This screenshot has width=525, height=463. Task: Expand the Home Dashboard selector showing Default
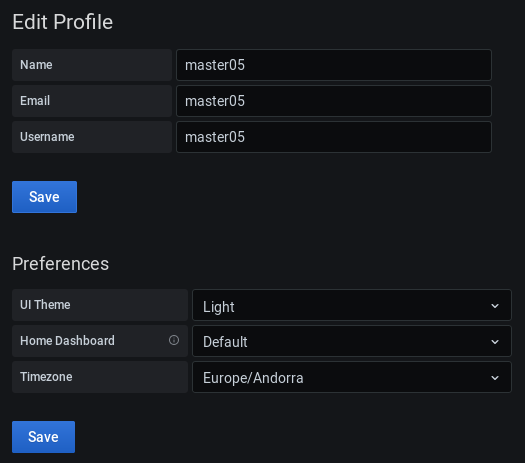[x=352, y=341]
